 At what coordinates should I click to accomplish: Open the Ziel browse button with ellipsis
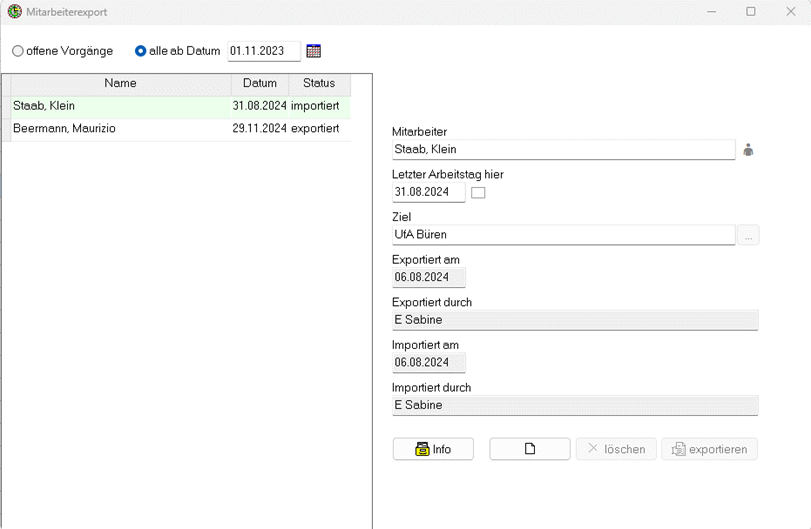click(748, 235)
